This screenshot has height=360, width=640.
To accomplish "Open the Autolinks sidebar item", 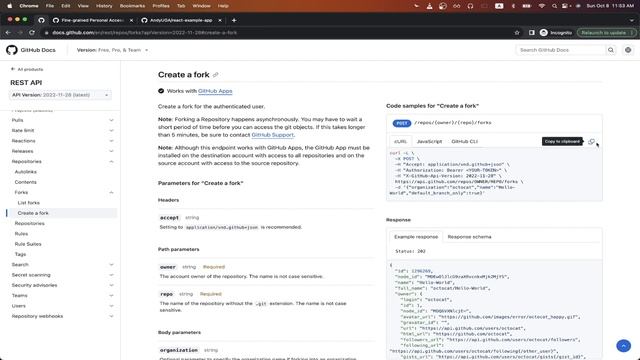I will 26,172.
